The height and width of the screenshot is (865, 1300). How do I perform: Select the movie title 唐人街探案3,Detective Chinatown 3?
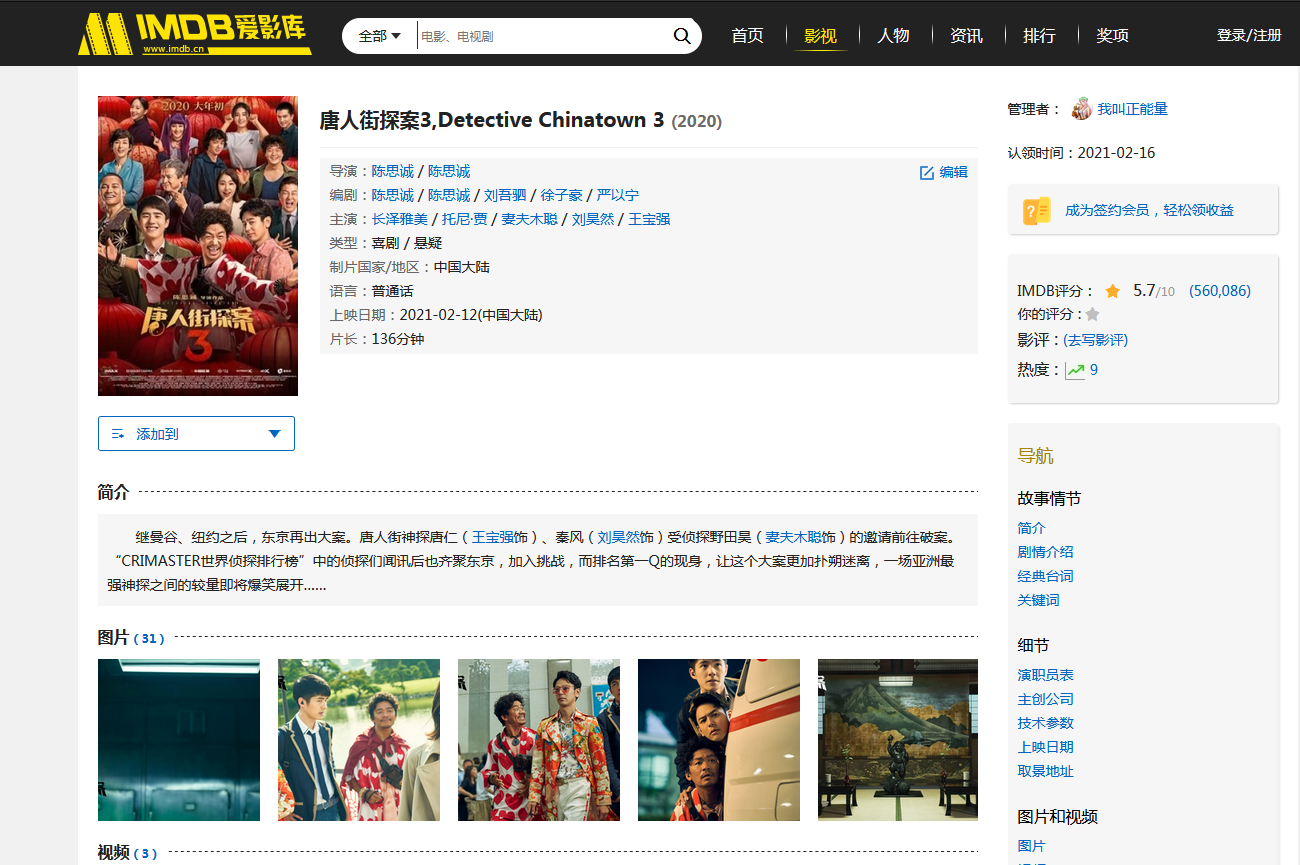[x=491, y=121]
